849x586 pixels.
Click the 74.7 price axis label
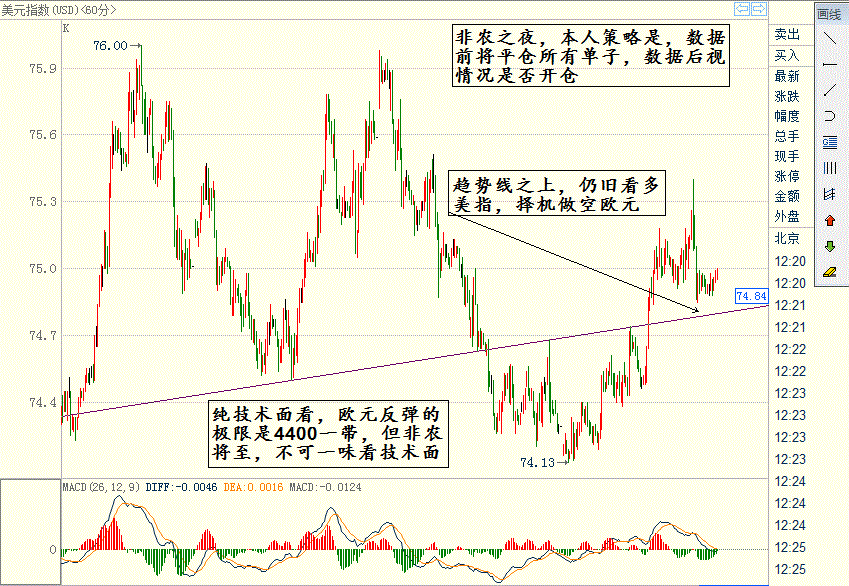(x=43, y=336)
